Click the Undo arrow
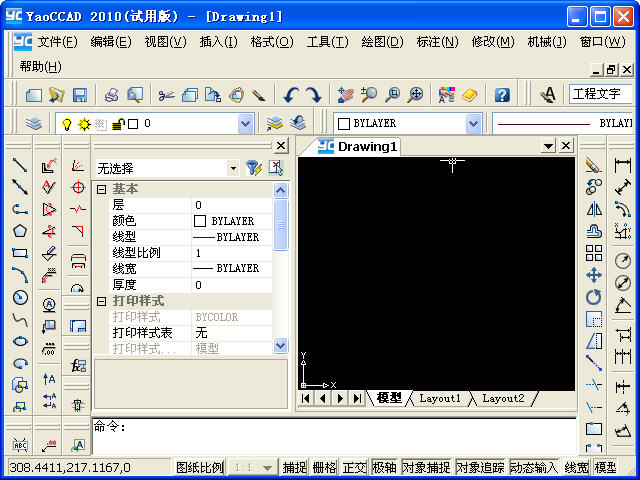 [x=291, y=95]
